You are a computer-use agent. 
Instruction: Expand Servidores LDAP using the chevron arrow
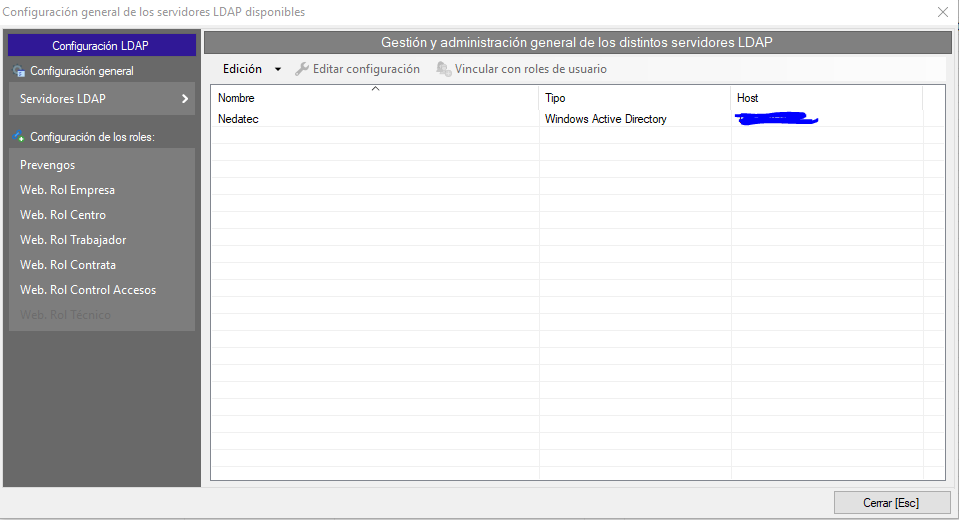(185, 99)
